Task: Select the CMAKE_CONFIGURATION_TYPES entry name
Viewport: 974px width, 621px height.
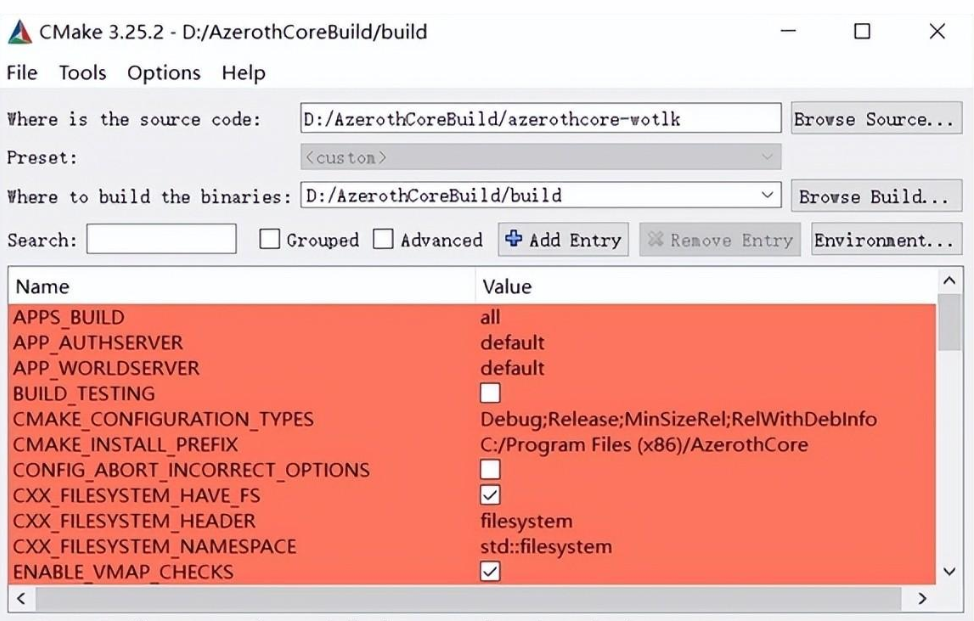Action: tap(163, 419)
